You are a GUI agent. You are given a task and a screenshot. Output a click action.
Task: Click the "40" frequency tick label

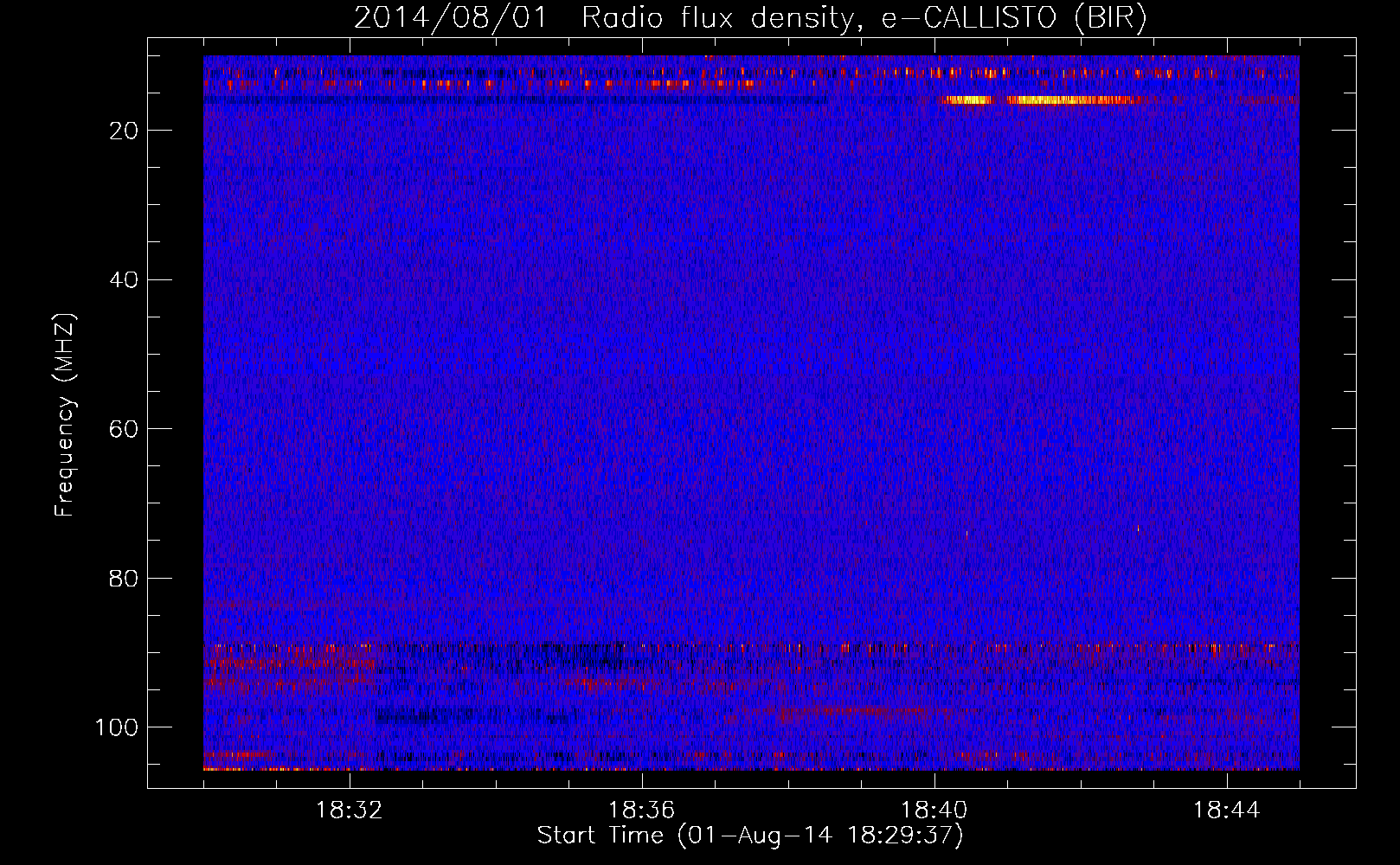coord(125,280)
